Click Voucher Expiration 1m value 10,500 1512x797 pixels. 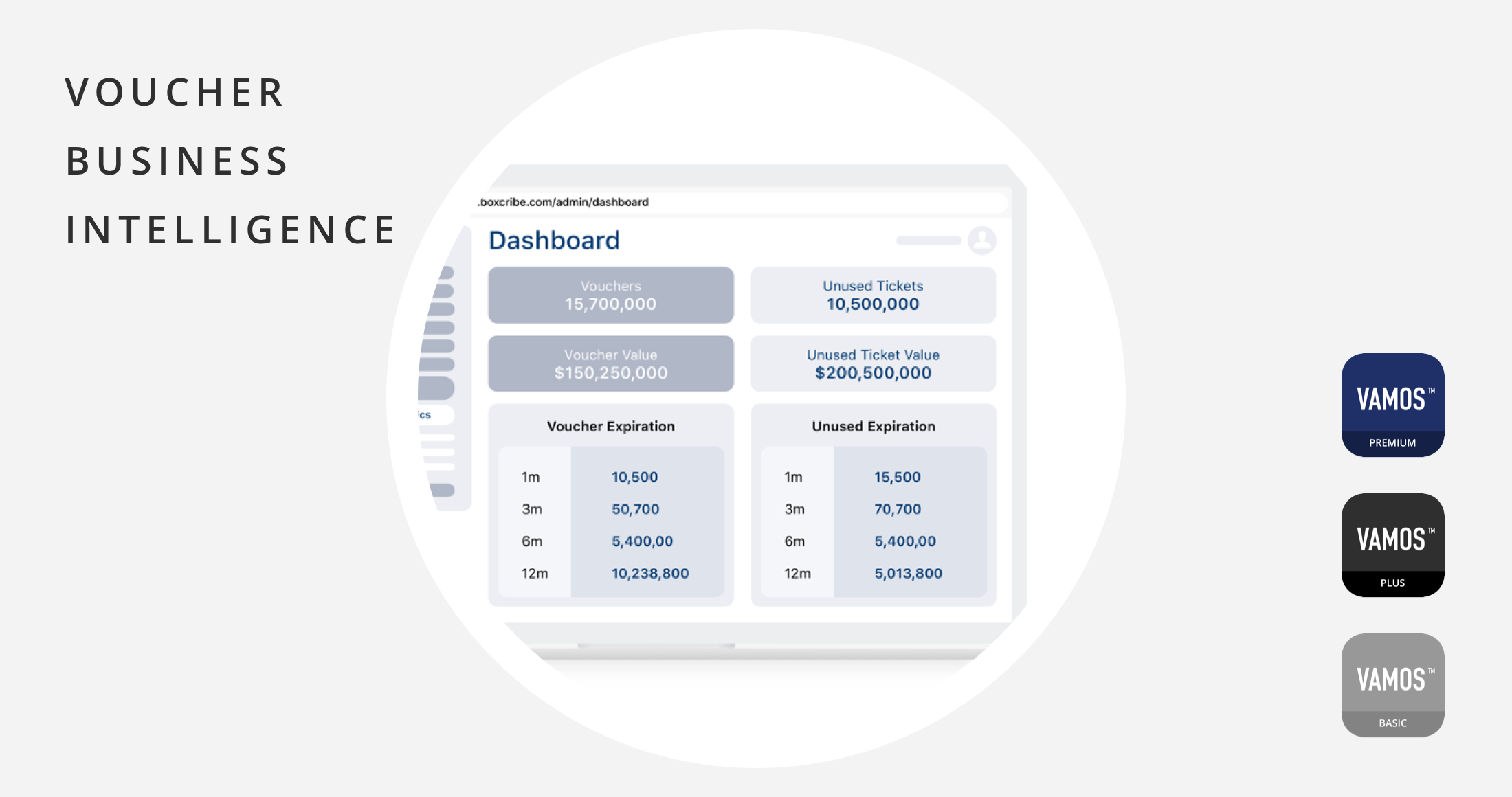635,477
